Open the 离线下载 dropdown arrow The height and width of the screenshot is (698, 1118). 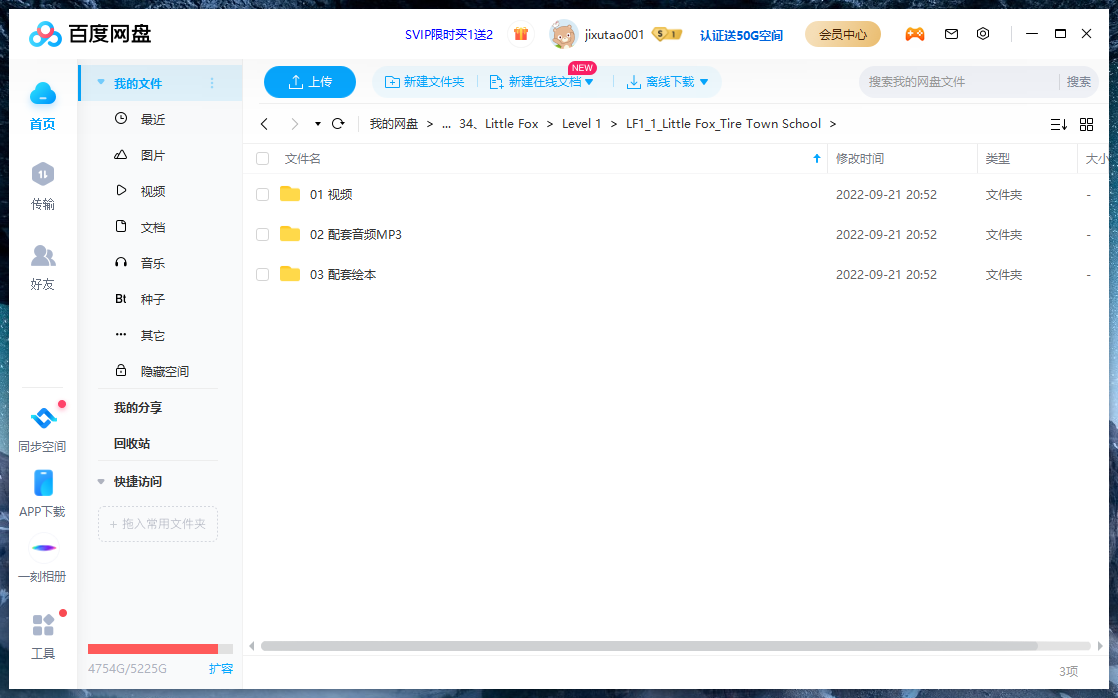(x=706, y=82)
